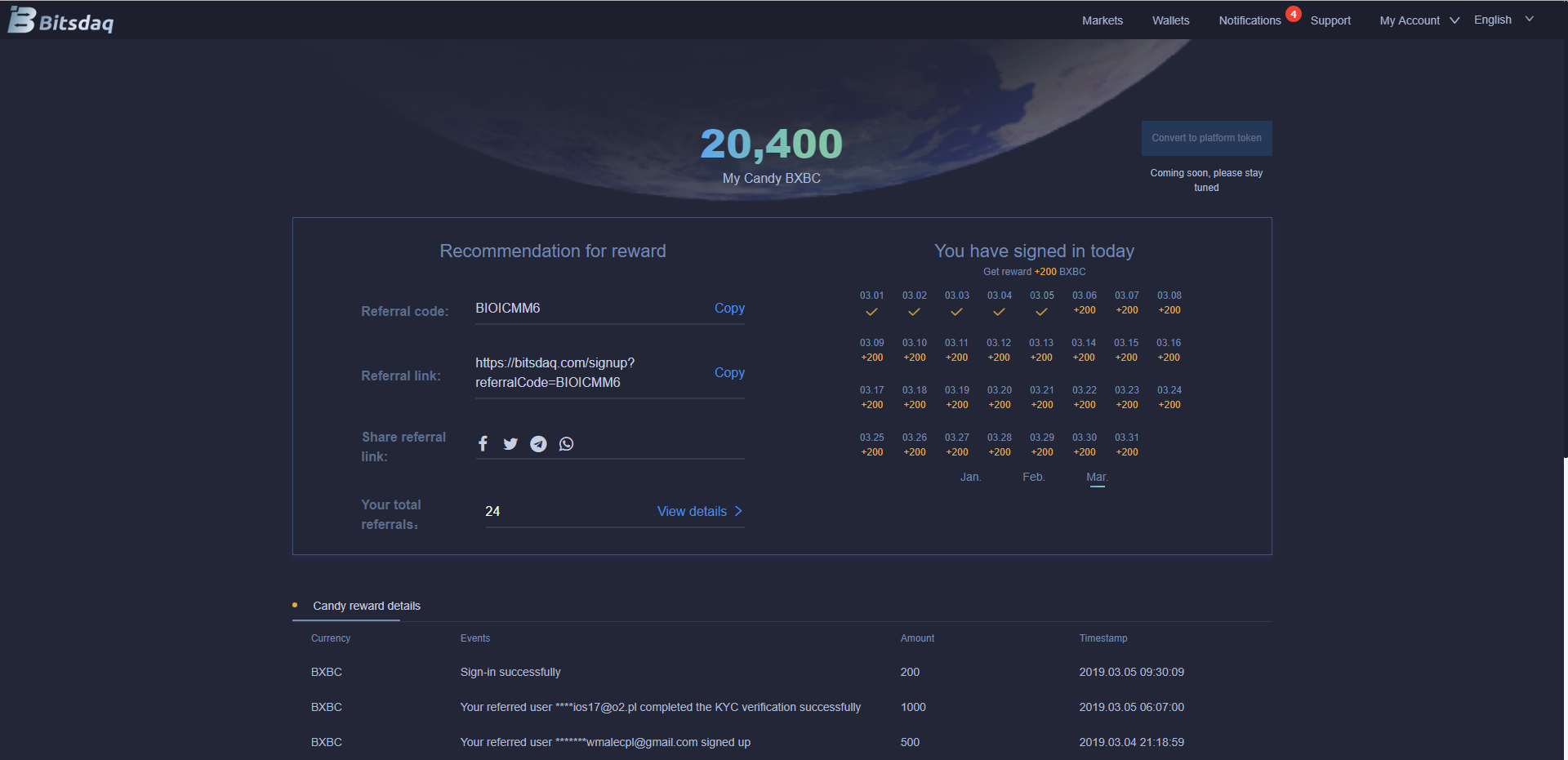
Task: Click the referral link URL text
Action: 555,372
